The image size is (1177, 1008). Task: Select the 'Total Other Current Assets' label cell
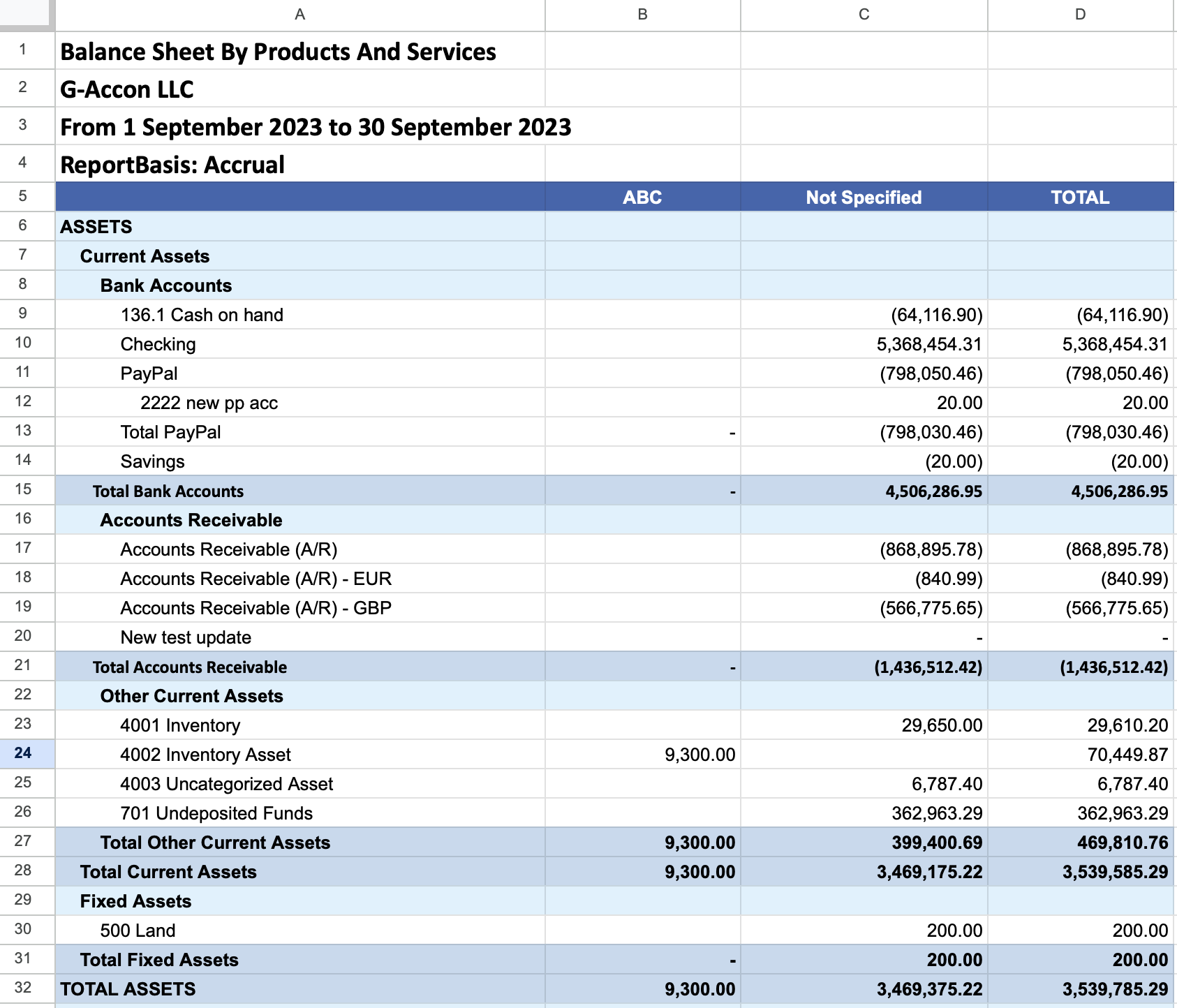(300, 842)
